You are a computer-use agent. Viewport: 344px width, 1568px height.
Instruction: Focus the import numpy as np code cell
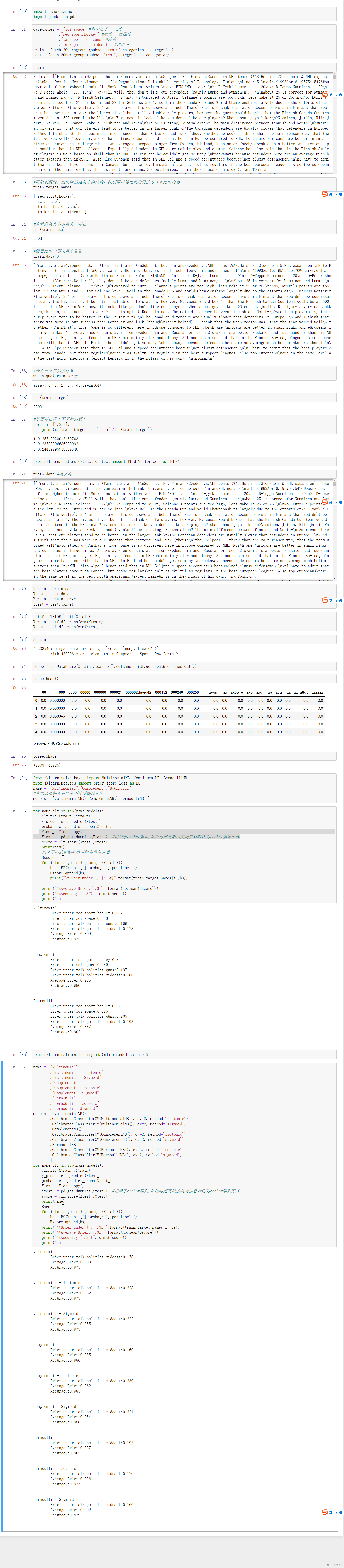[184, 14]
